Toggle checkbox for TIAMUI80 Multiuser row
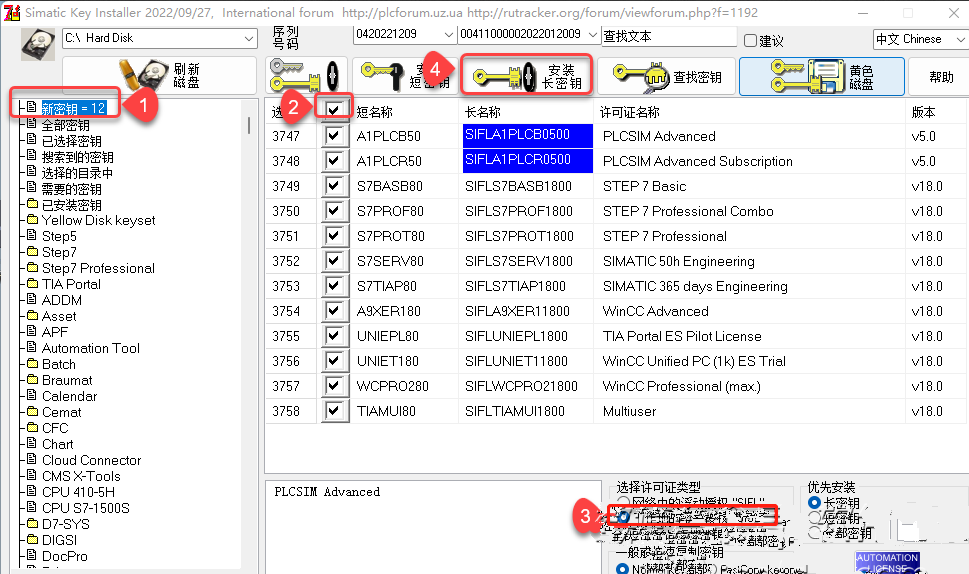This screenshot has height=574, width=969. pos(334,410)
